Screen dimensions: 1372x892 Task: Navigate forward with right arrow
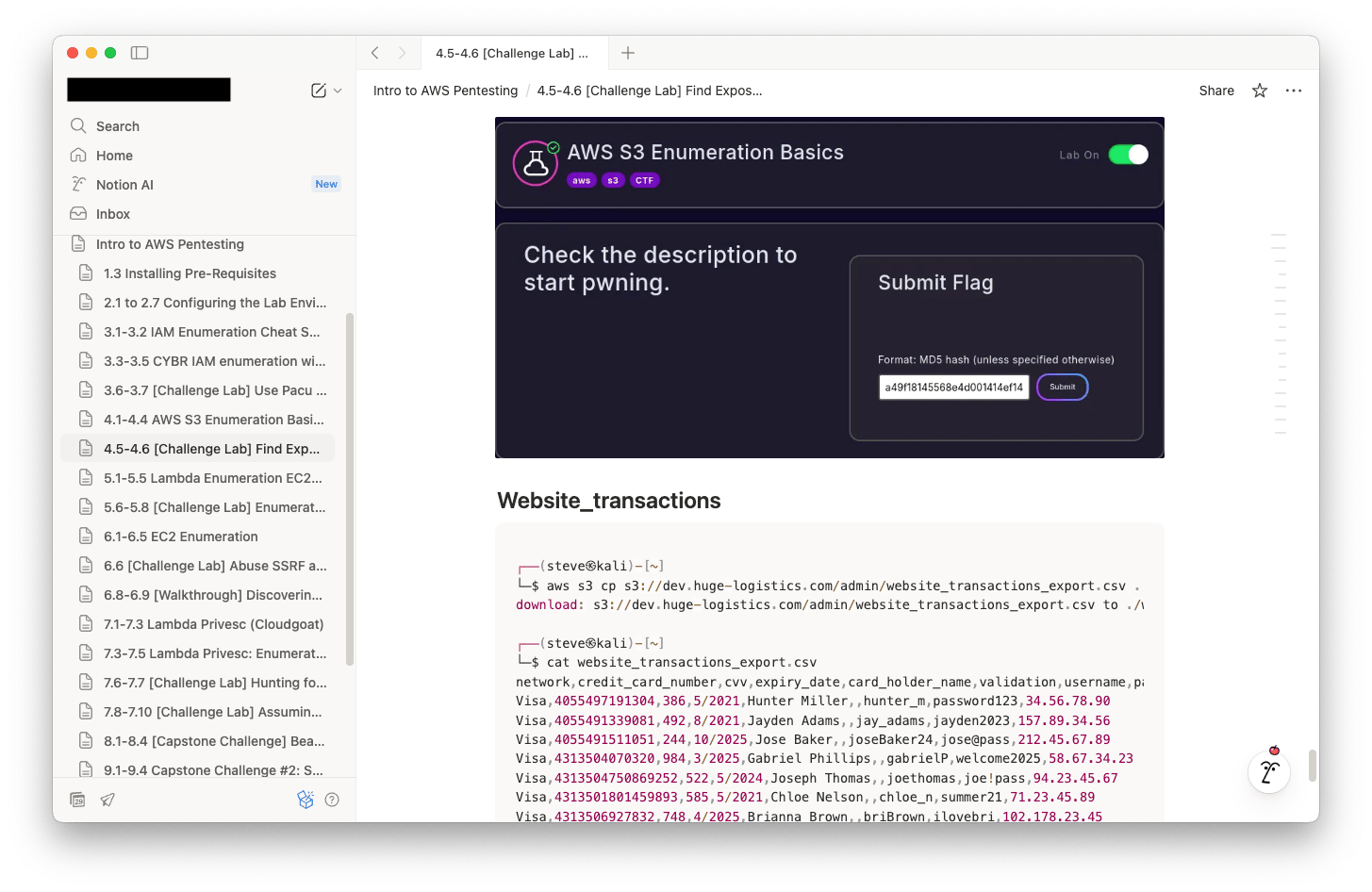[402, 53]
